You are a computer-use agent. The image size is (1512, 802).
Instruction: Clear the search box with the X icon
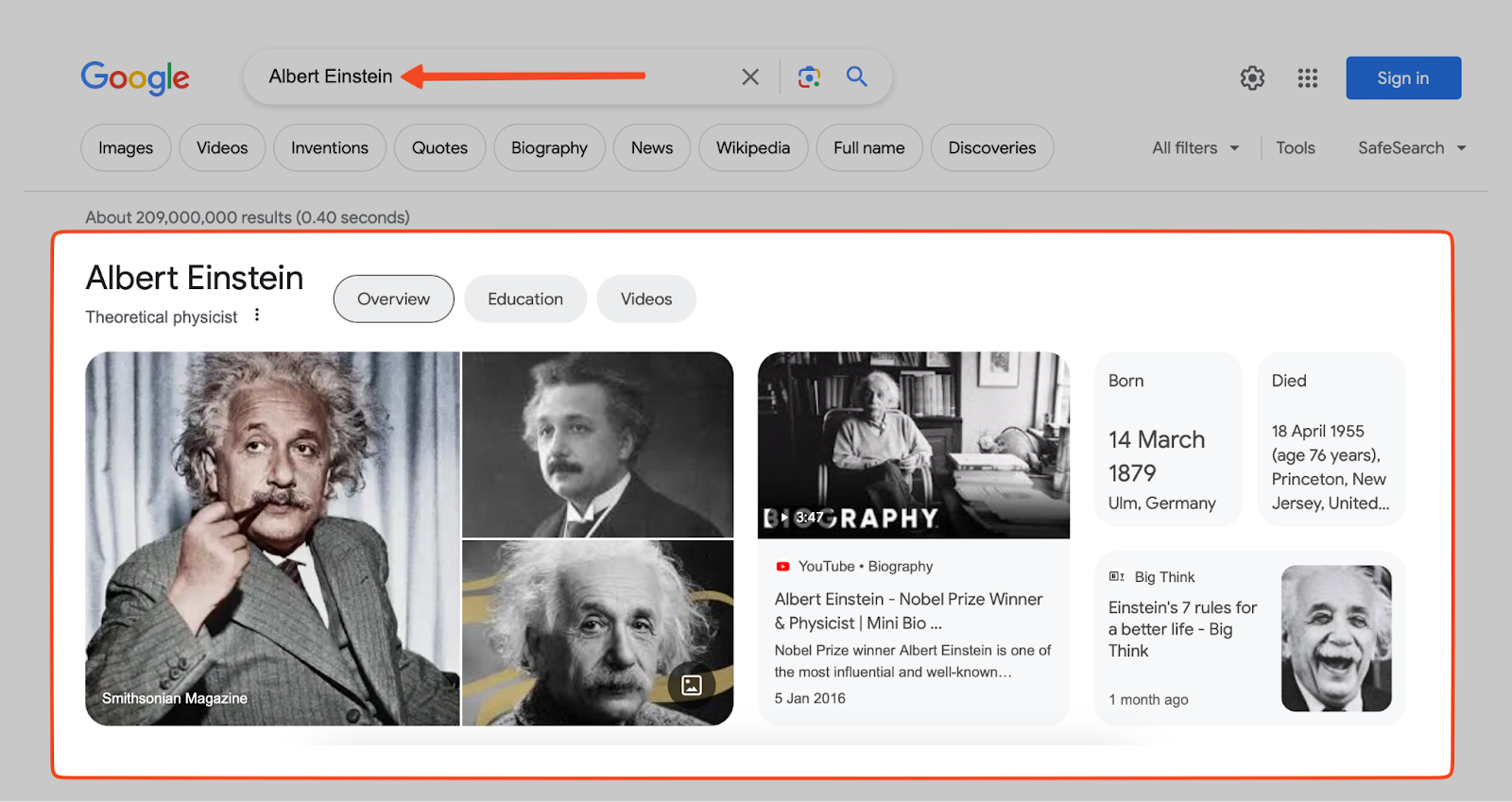[x=750, y=77]
